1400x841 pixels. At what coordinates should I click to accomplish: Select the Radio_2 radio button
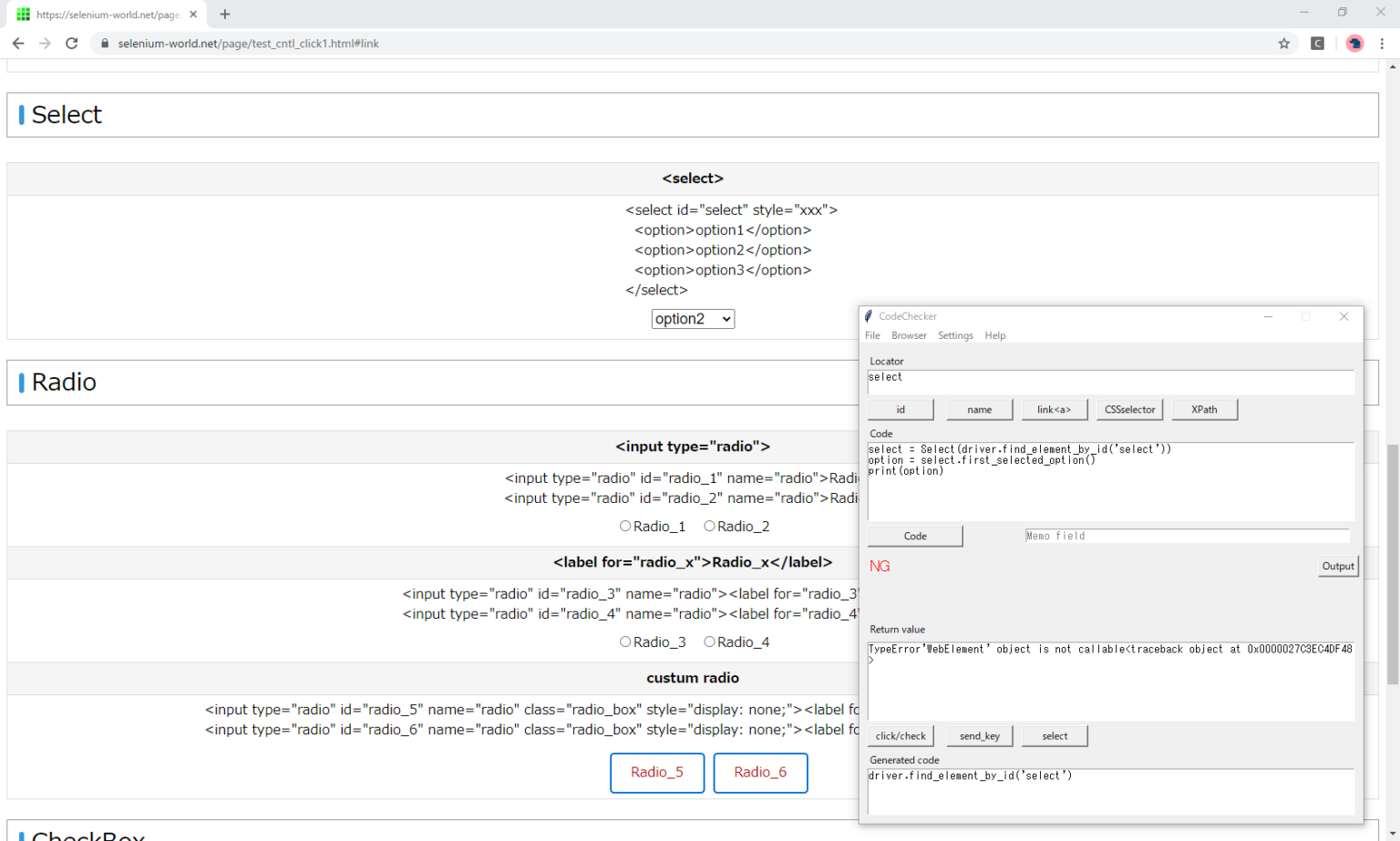click(x=709, y=526)
